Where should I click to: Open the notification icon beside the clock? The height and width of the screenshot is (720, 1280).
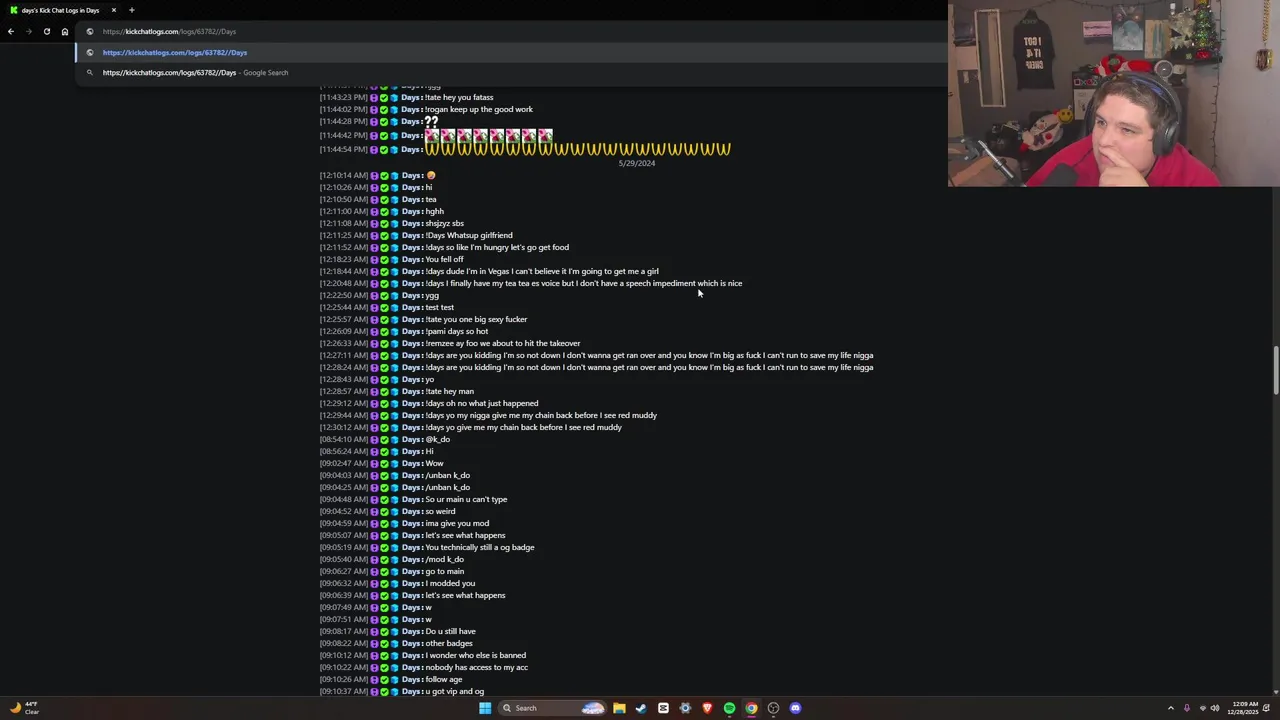(x=1266, y=708)
